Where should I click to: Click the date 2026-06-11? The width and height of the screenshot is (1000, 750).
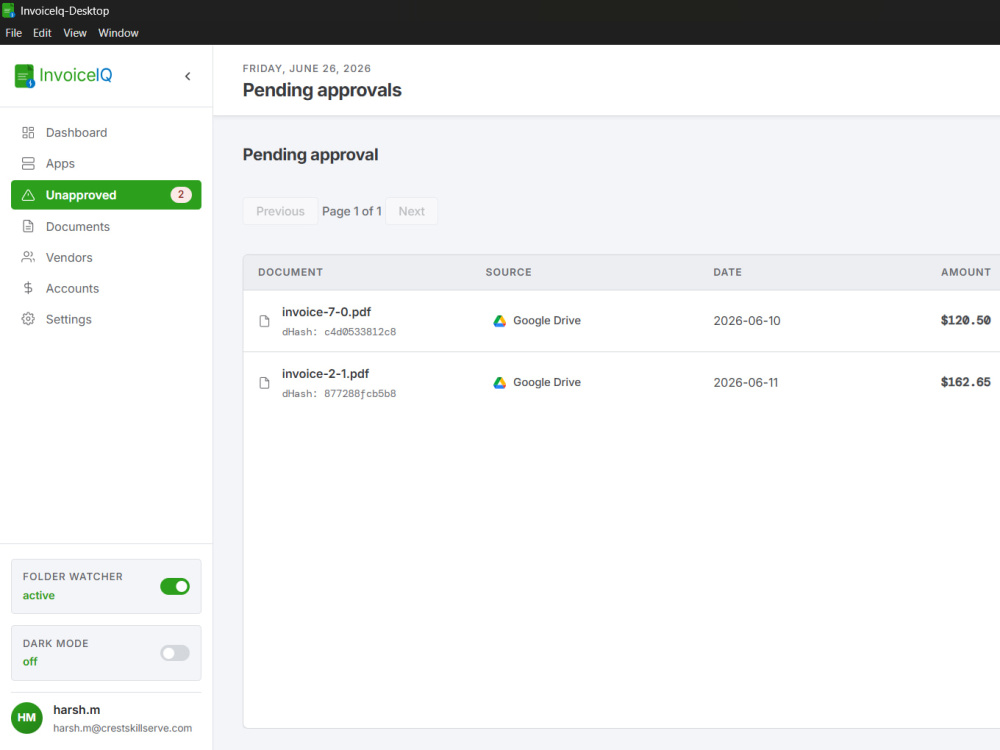(746, 383)
